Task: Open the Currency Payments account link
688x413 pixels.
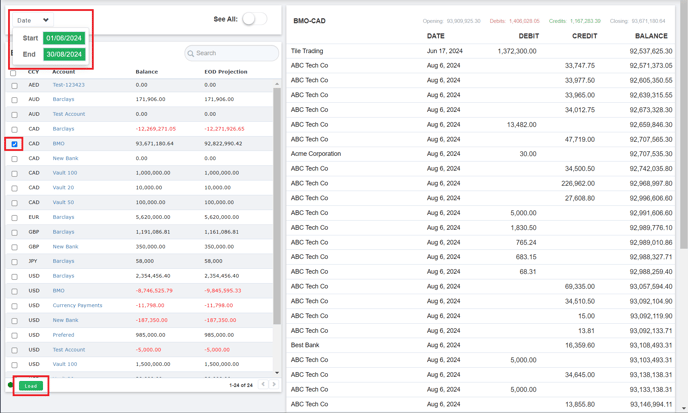Action: click(77, 306)
